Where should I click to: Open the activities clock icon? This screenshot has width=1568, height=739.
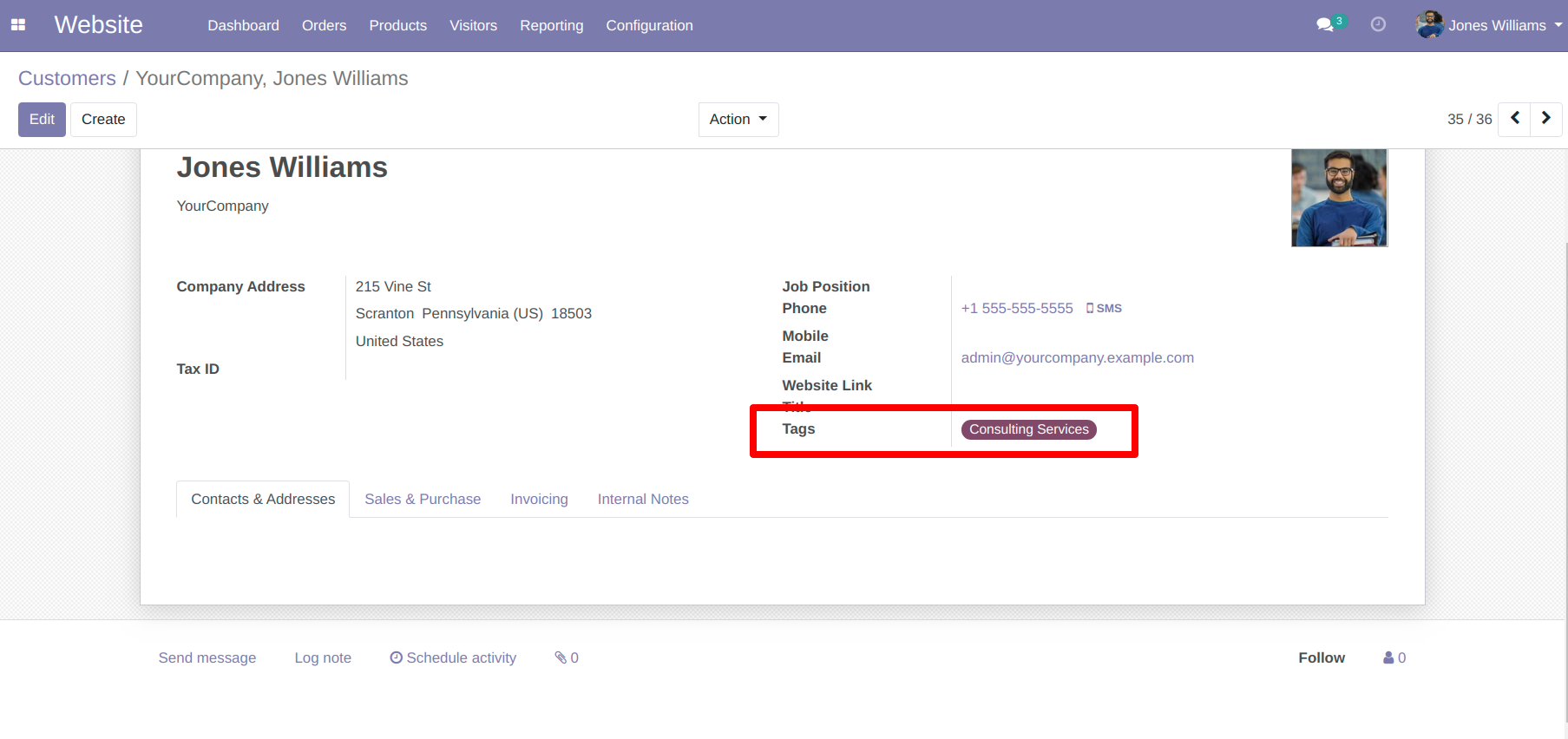pyautogui.click(x=1378, y=25)
